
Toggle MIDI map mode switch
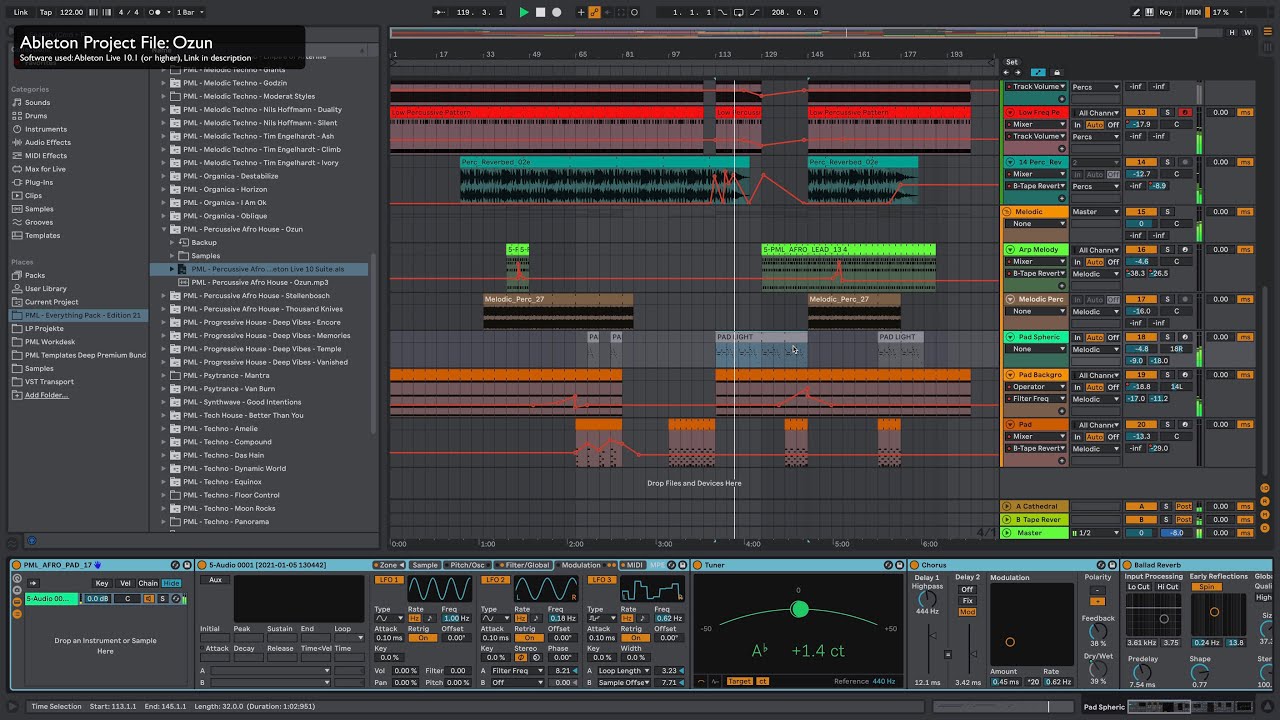click(x=1194, y=12)
